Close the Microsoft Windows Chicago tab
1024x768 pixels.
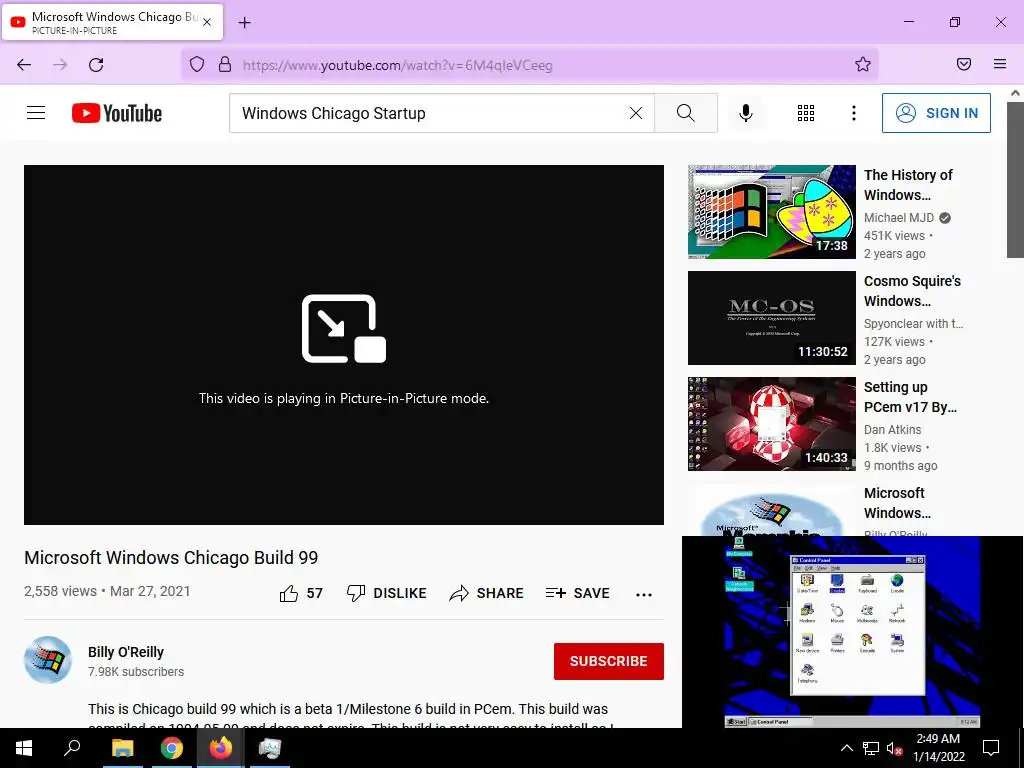click(206, 22)
